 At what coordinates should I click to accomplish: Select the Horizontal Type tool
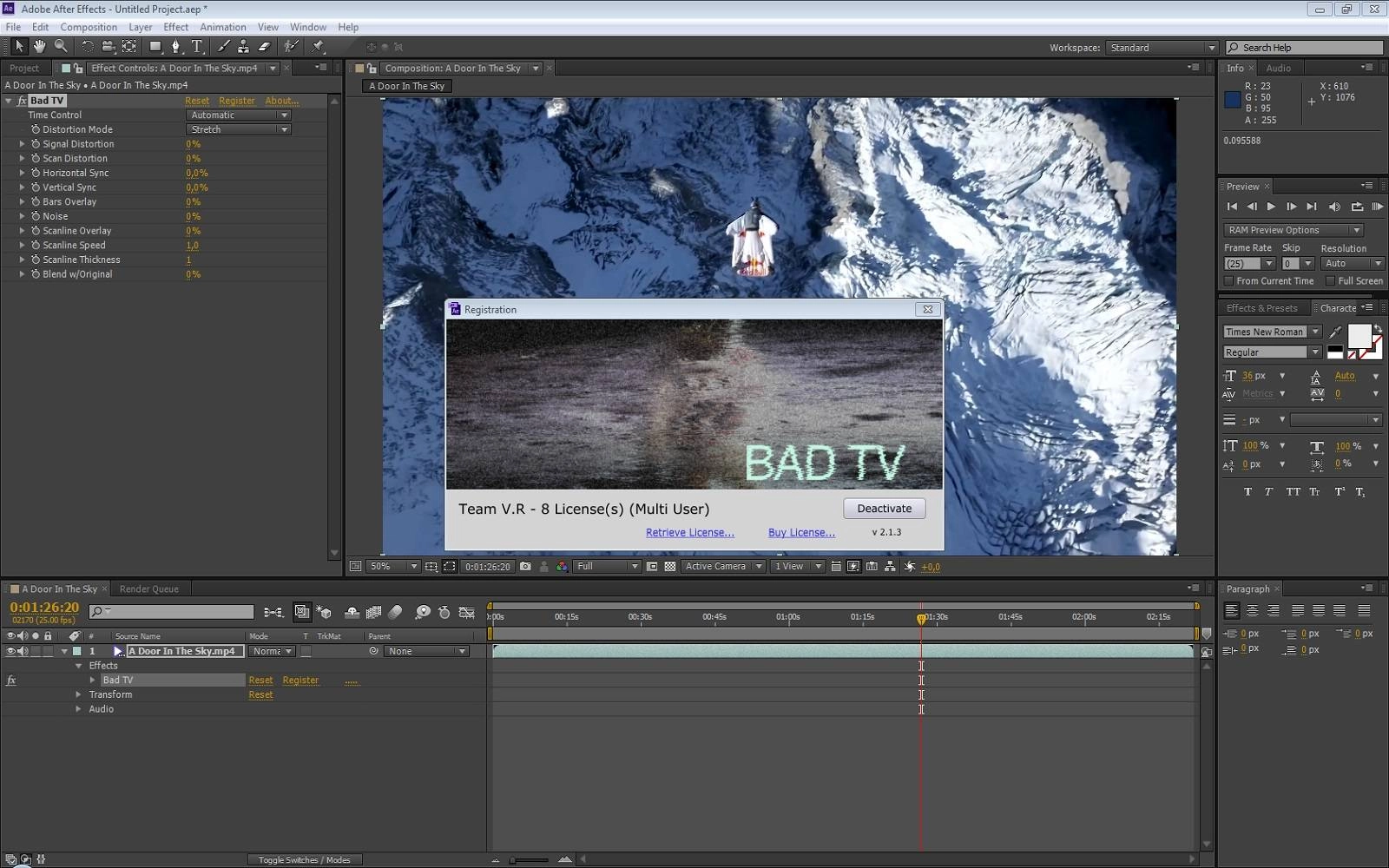197,46
